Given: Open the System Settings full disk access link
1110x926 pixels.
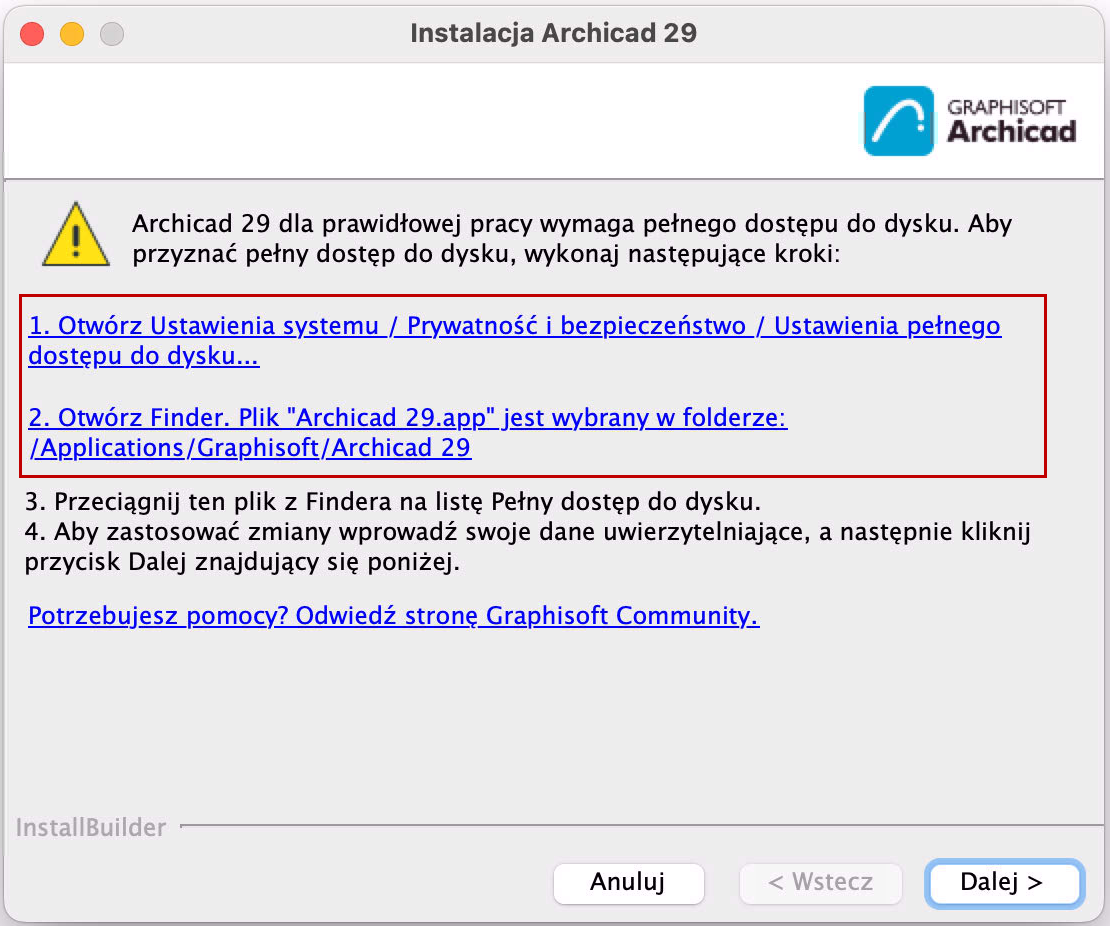Looking at the screenshot, I should point(515,341).
